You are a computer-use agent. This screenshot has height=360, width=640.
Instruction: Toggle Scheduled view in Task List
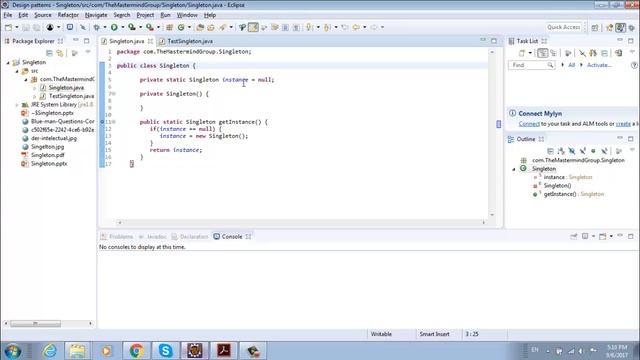pos(553,53)
